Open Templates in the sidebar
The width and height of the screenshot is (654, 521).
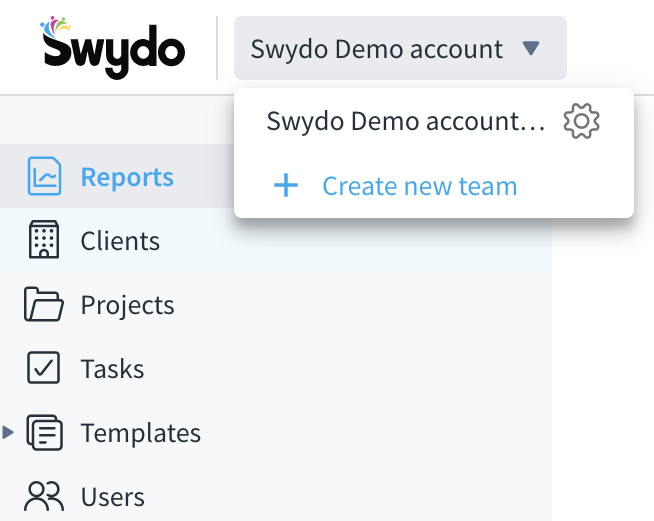[x=140, y=433]
